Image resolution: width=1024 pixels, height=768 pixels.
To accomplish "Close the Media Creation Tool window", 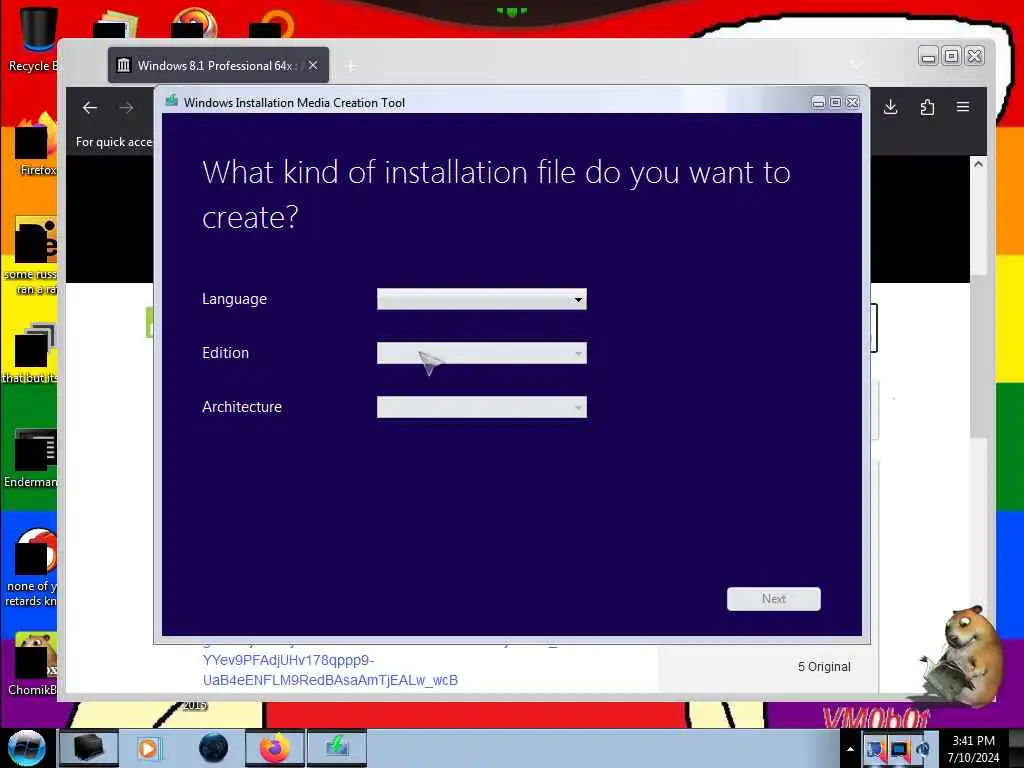I will click(853, 103).
